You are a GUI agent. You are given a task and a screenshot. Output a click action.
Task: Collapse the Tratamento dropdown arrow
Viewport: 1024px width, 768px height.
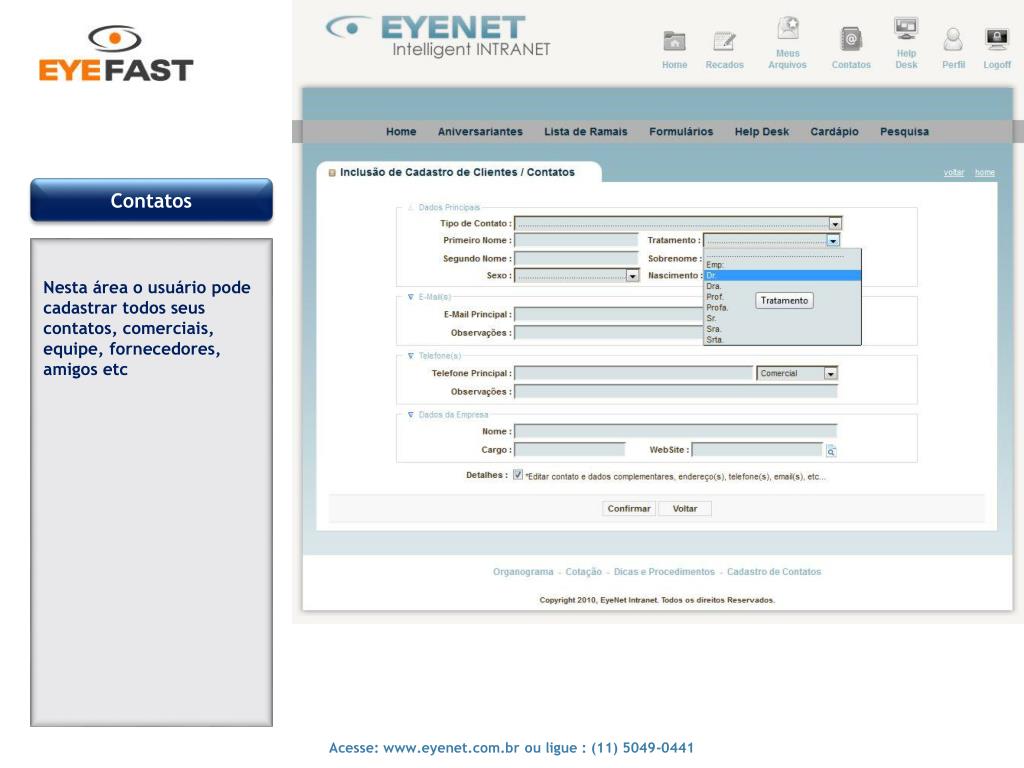(x=832, y=240)
